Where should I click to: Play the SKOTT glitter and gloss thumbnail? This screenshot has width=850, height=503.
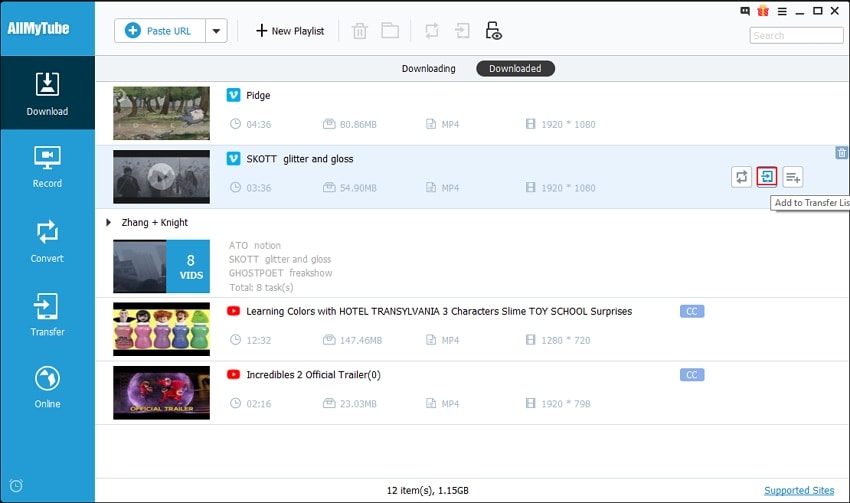coord(162,177)
